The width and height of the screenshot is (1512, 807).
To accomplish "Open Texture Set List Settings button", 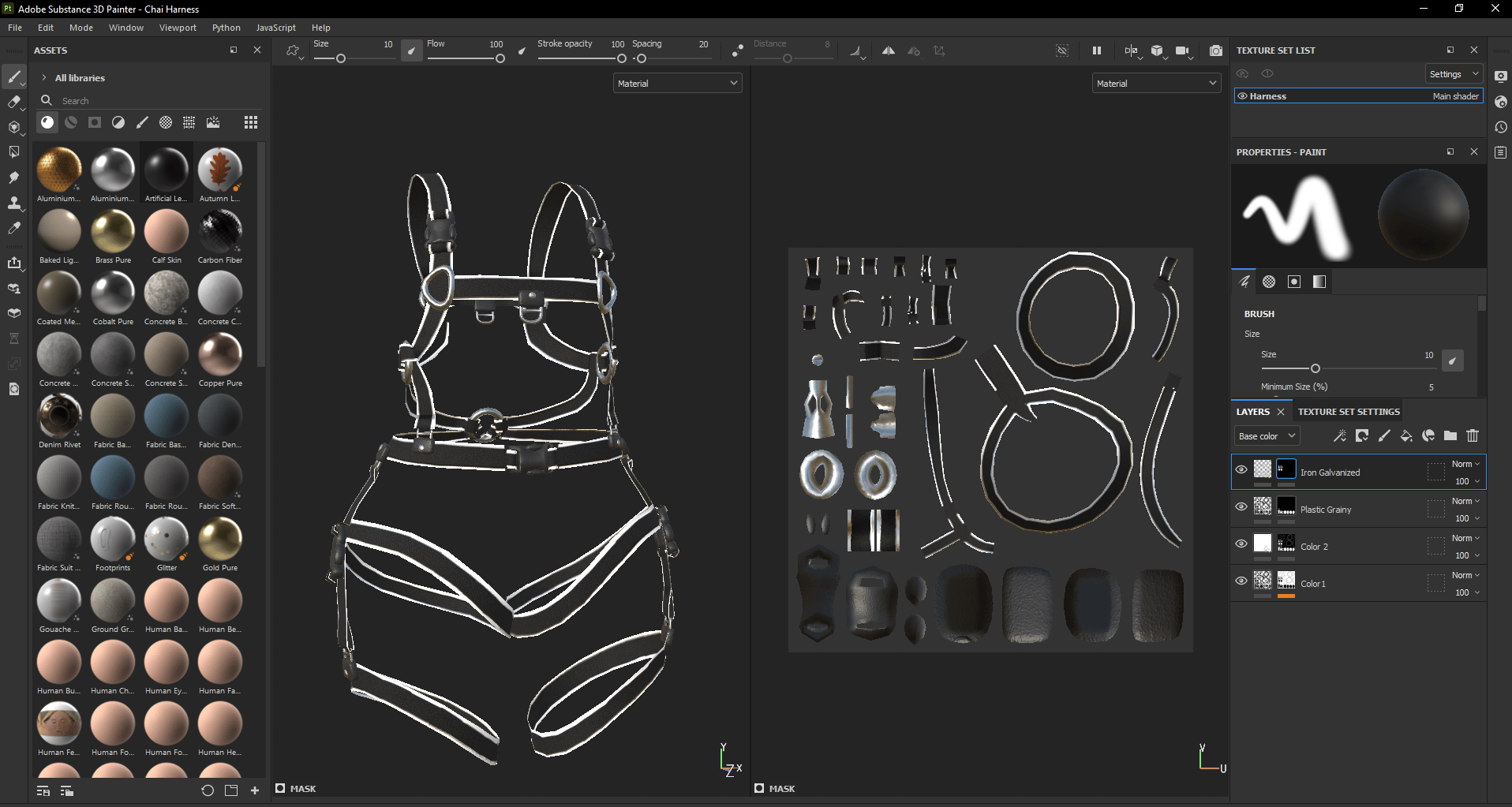I will [1454, 74].
